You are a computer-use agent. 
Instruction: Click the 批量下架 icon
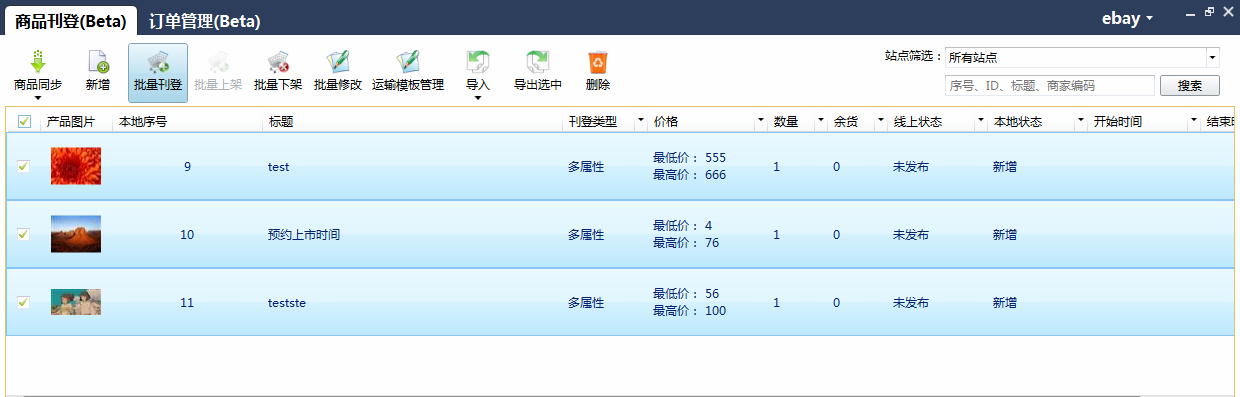point(278,61)
